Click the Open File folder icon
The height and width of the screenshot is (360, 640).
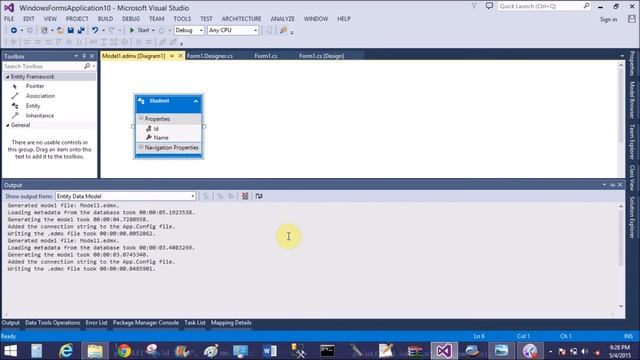[60, 30]
